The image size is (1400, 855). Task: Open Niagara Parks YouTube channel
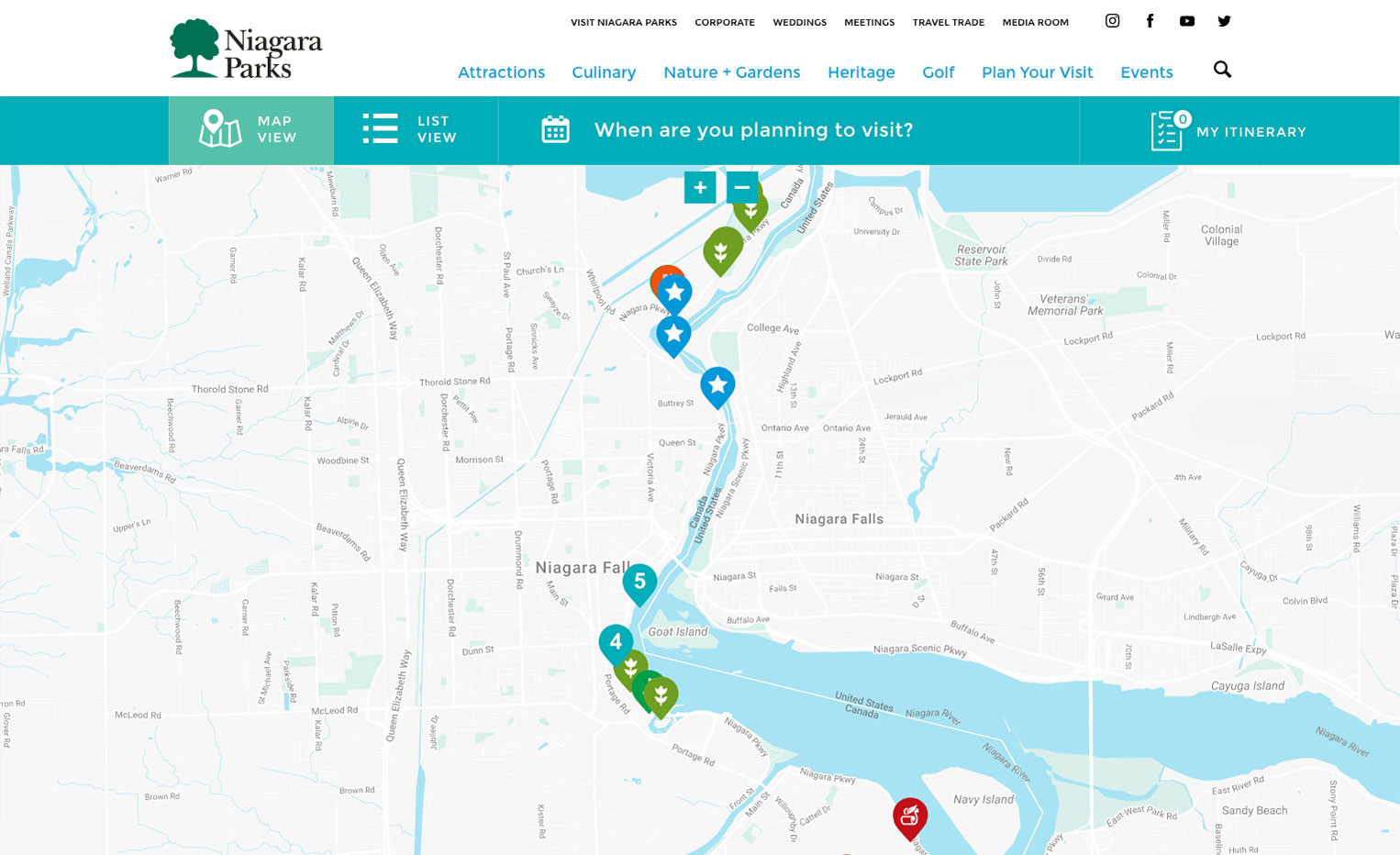pos(1187,21)
